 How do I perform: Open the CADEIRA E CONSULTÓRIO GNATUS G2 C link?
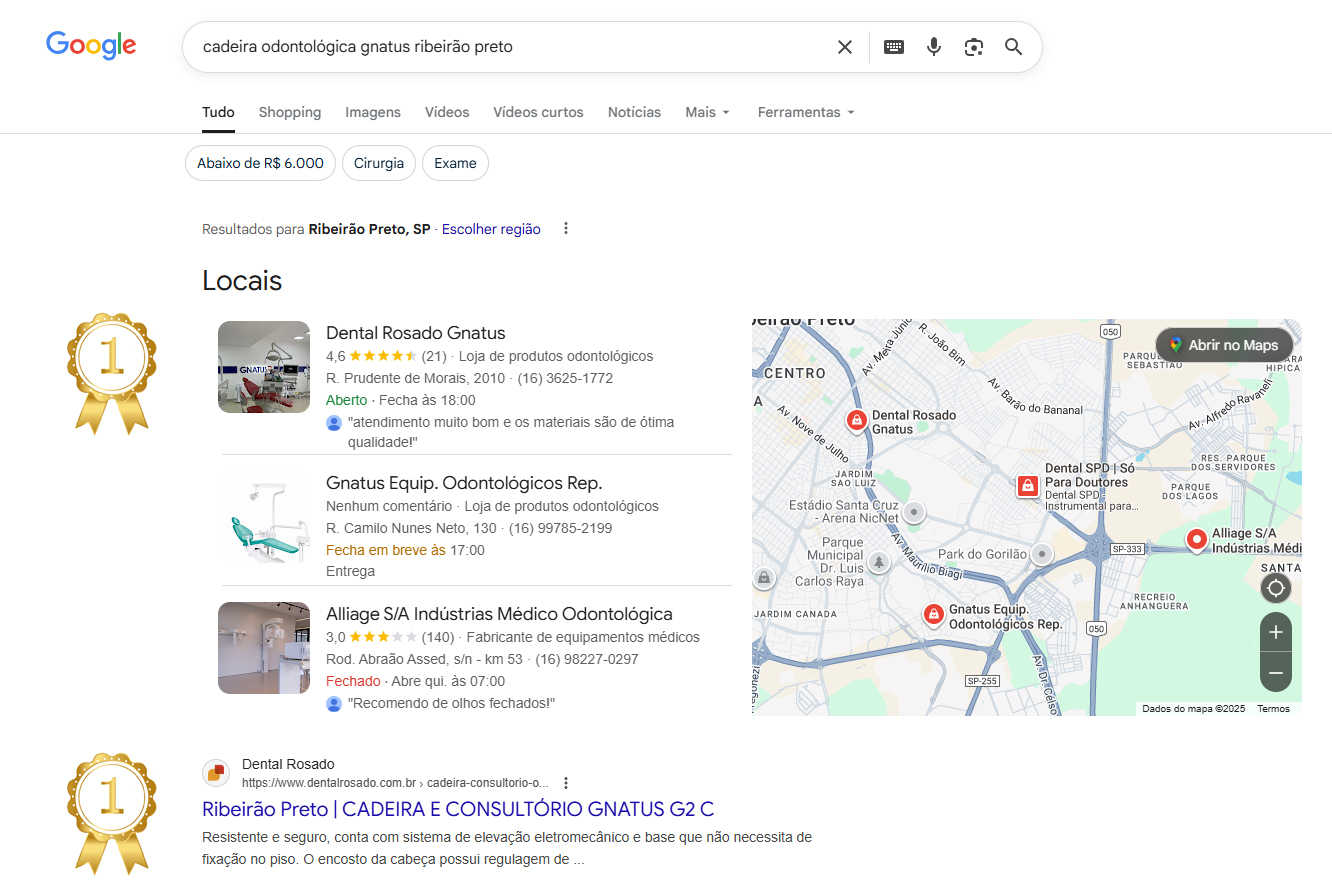(x=458, y=809)
